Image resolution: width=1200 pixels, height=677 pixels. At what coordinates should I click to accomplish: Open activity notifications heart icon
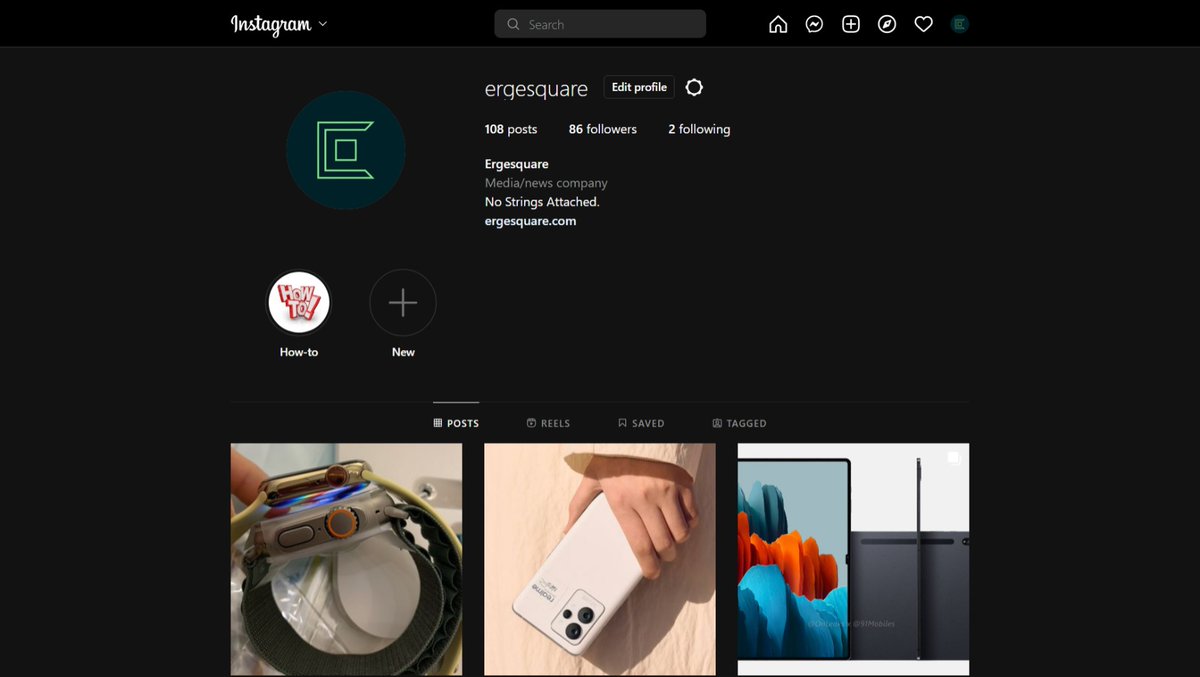pyautogui.click(x=923, y=24)
